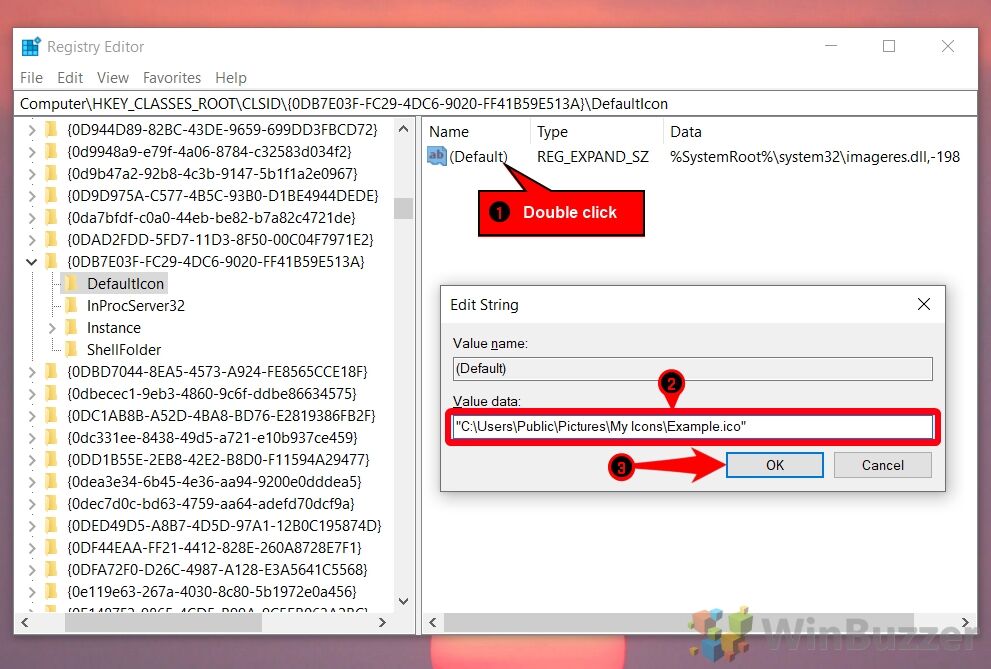The height and width of the screenshot is (669, 991).
Task: Expand the {0DC1AB8B-A52D-4BA8-BD76-E2819386FB2F} key
Action: click(32, 416)
